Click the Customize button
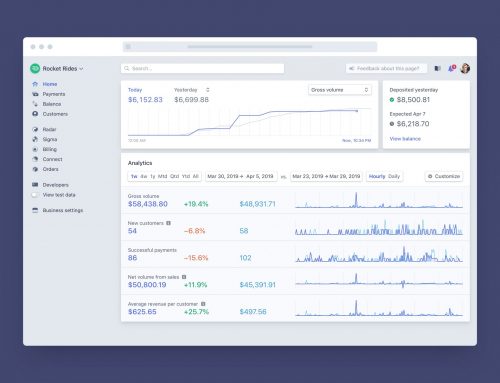 [444, 176]
